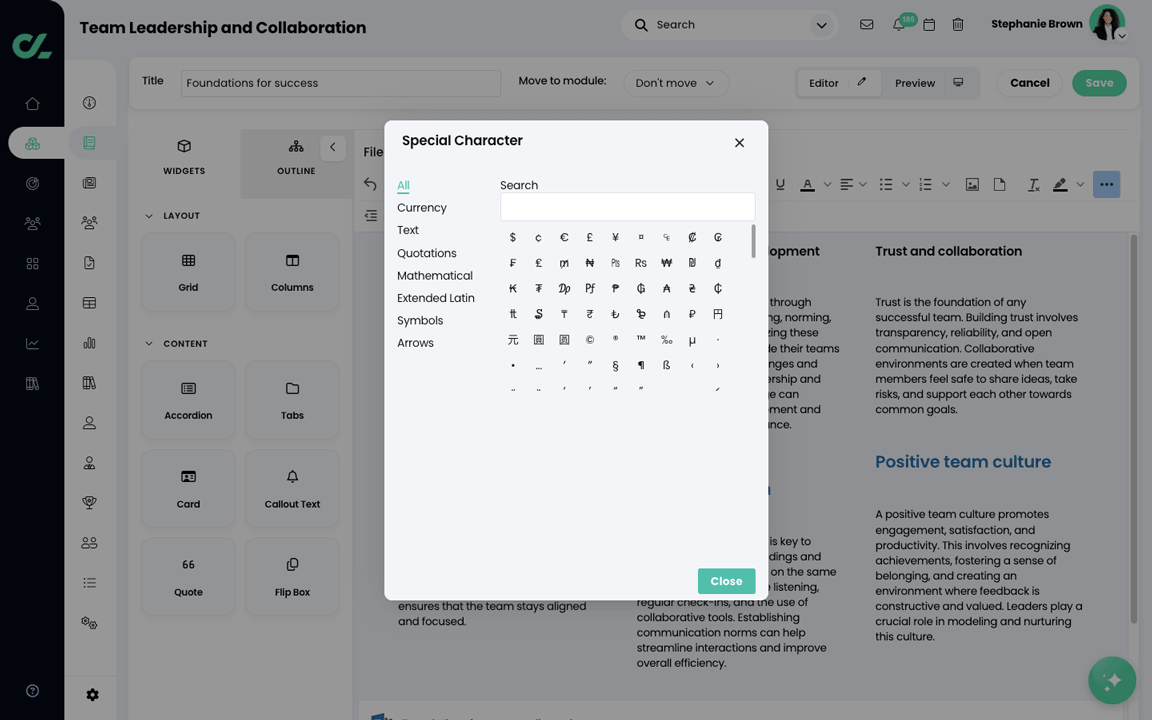
Task: Add a Quote widget
Action: click(188, 577)
